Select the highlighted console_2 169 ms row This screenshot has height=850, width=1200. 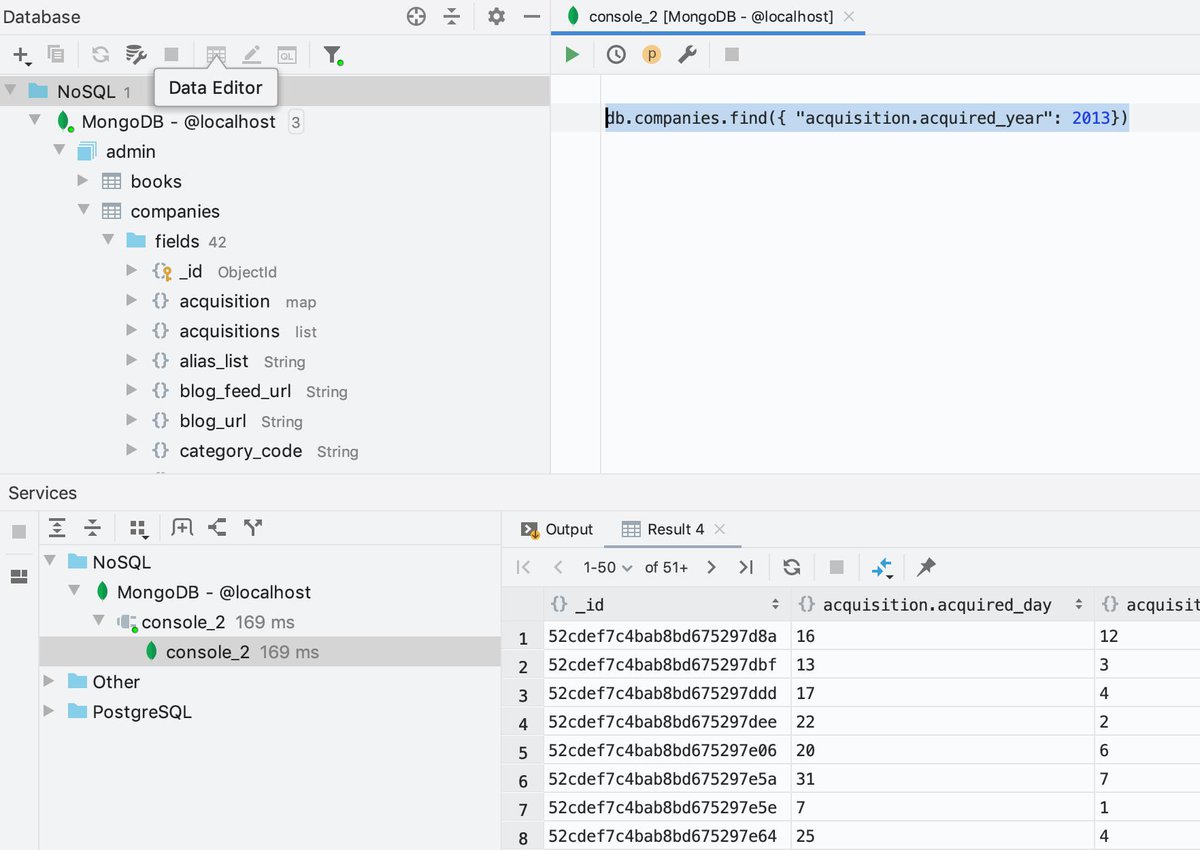pyautogui.click(x=269, y=652)
